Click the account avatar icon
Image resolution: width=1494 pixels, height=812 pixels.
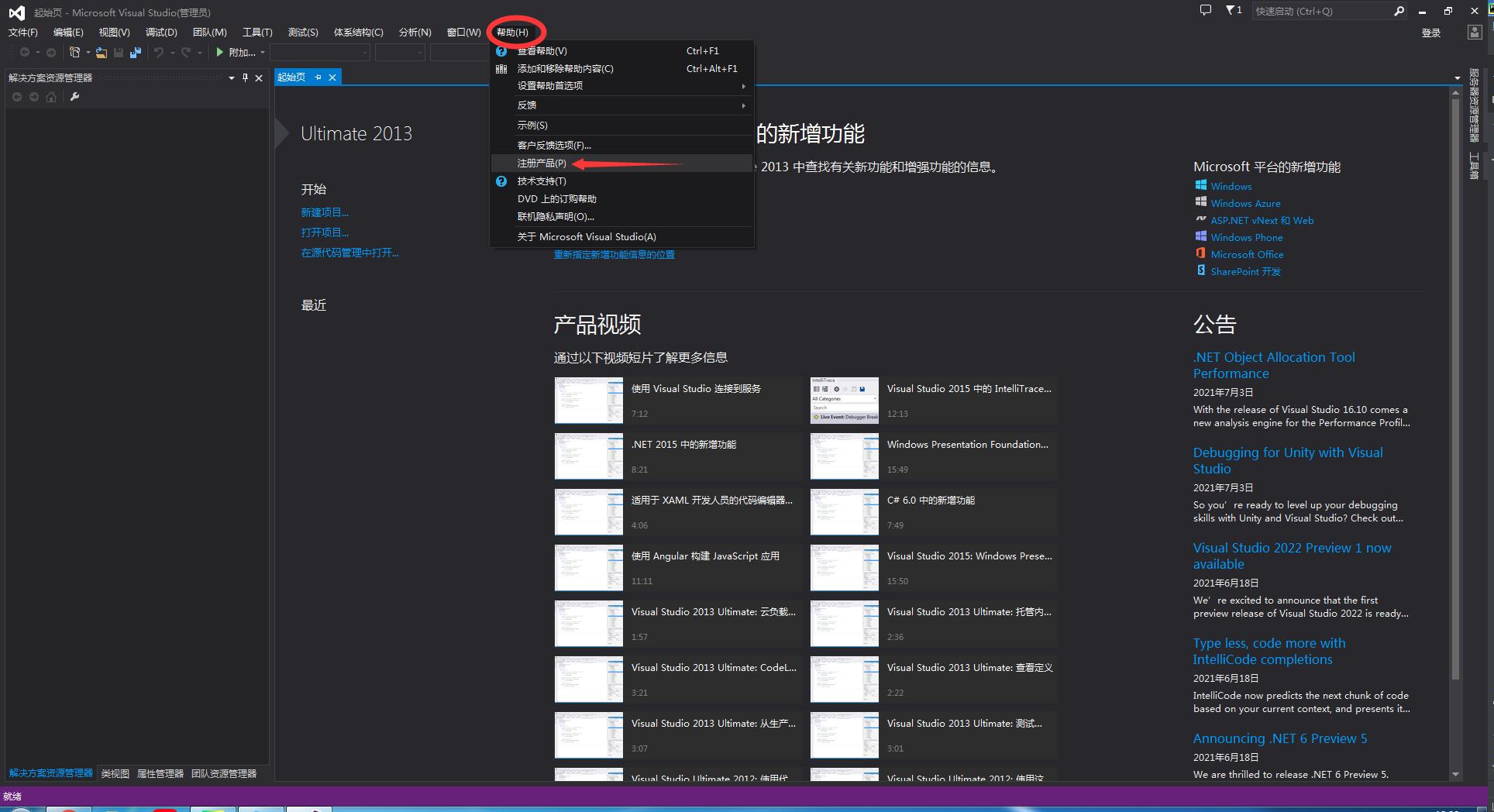click(x=1475, y=33)
